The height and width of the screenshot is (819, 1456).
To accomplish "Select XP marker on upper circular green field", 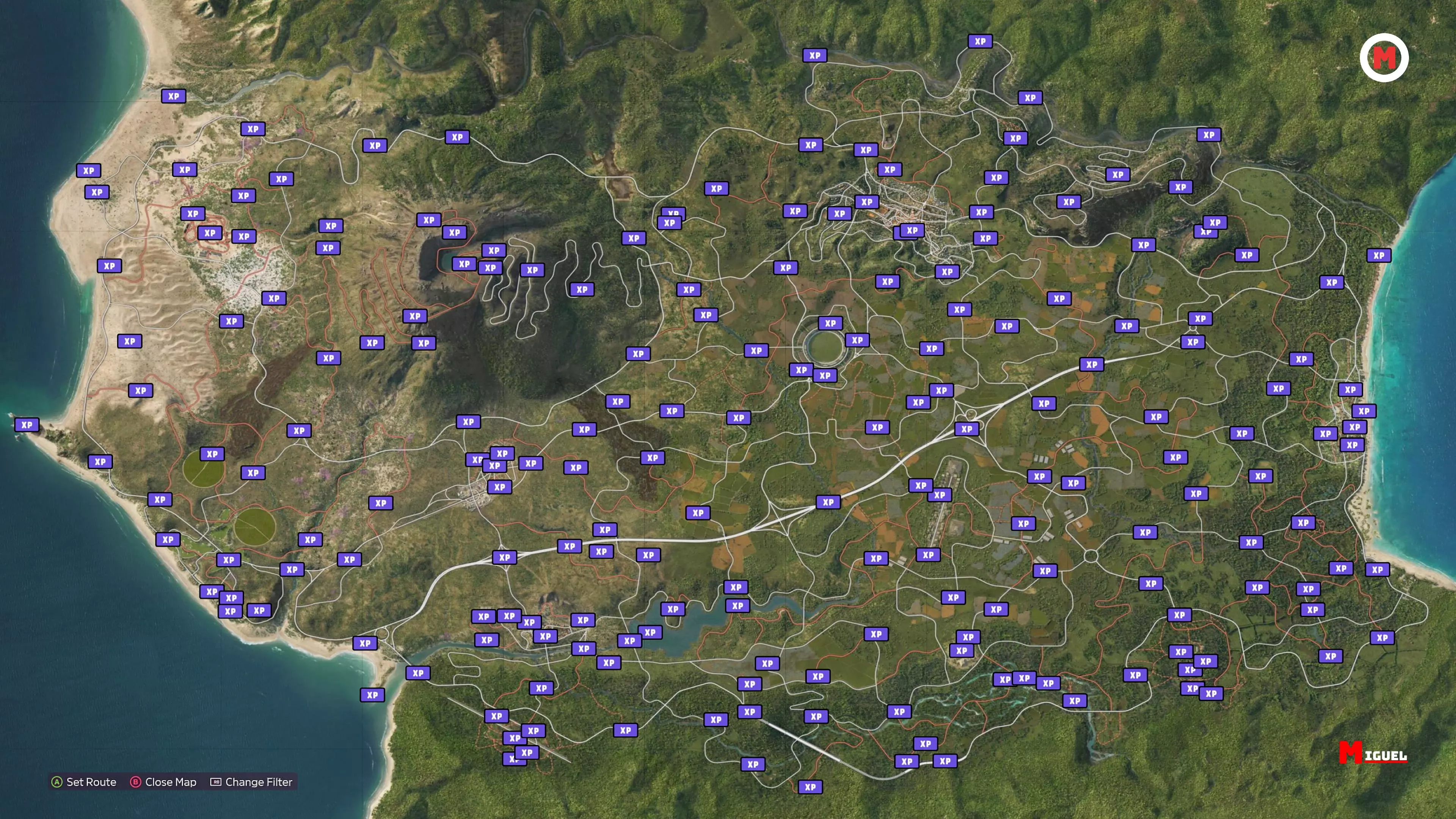I will pos(212,454).
